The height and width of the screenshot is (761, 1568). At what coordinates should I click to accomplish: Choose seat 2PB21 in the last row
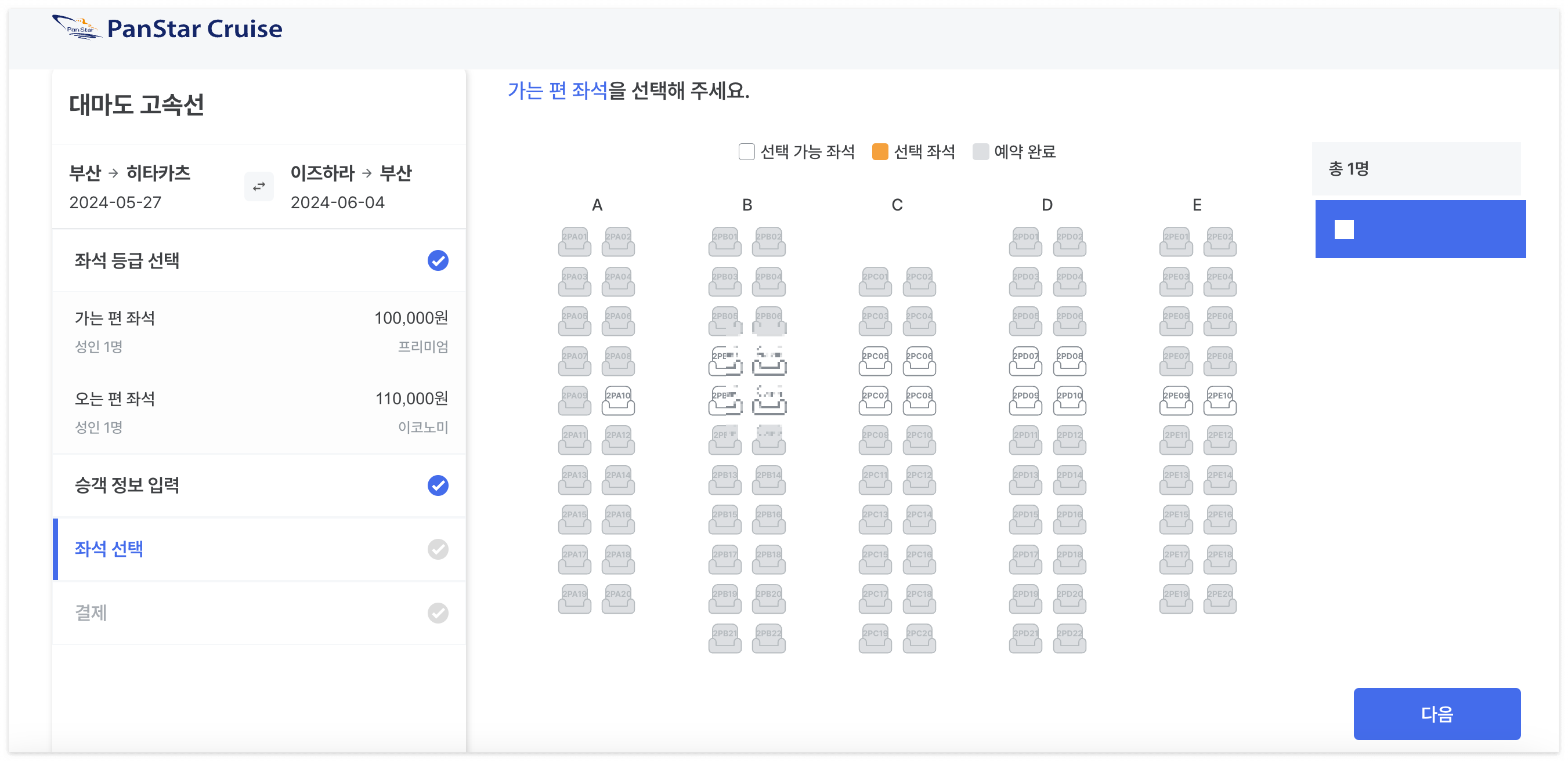pyautogui.click(x=724, y=638)
